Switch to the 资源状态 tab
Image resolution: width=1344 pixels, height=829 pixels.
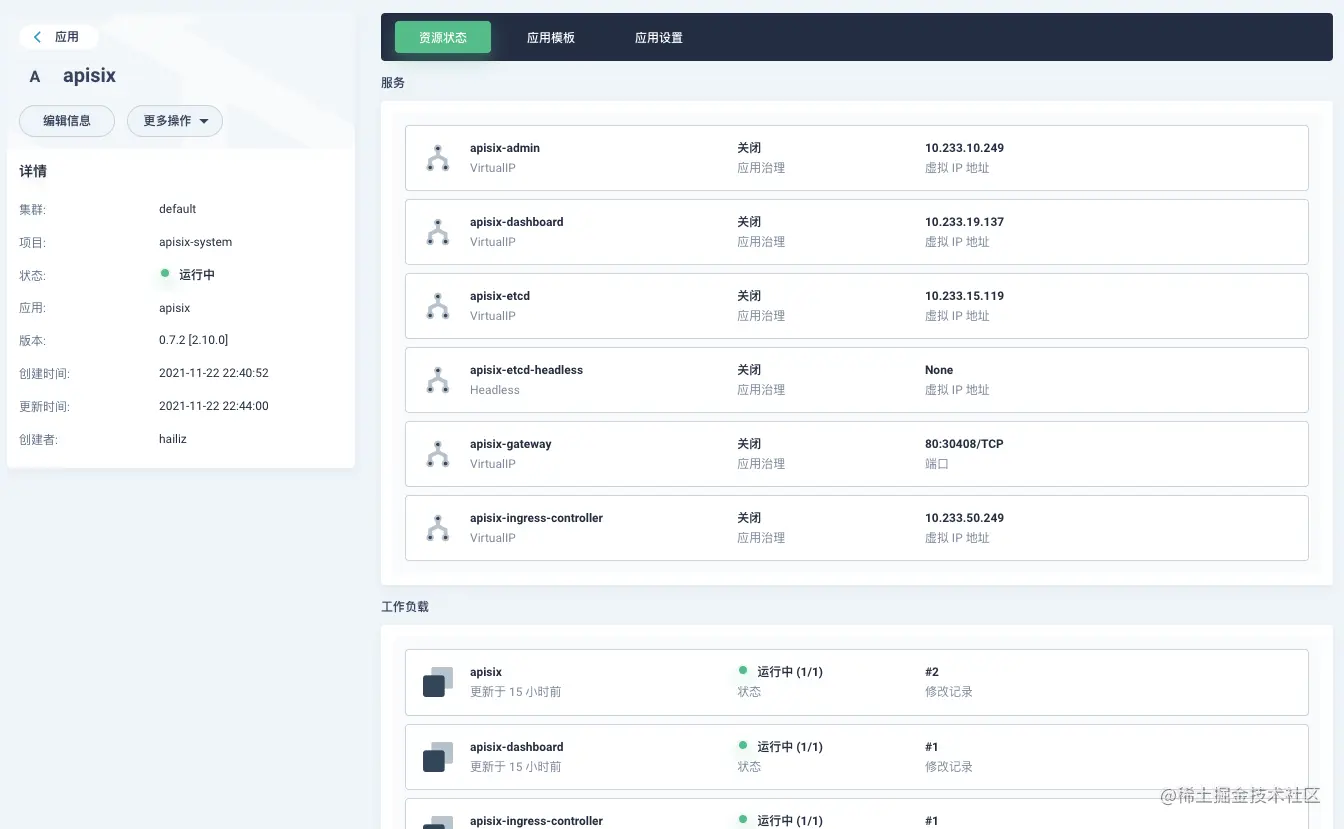pos(443,37)
